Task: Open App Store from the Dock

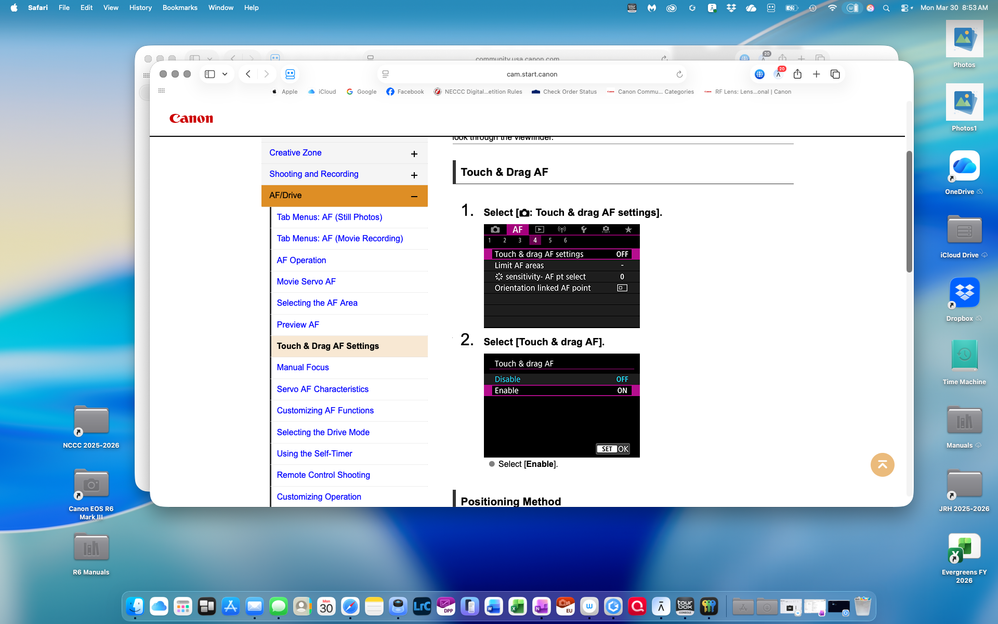Action: (230, 606)
